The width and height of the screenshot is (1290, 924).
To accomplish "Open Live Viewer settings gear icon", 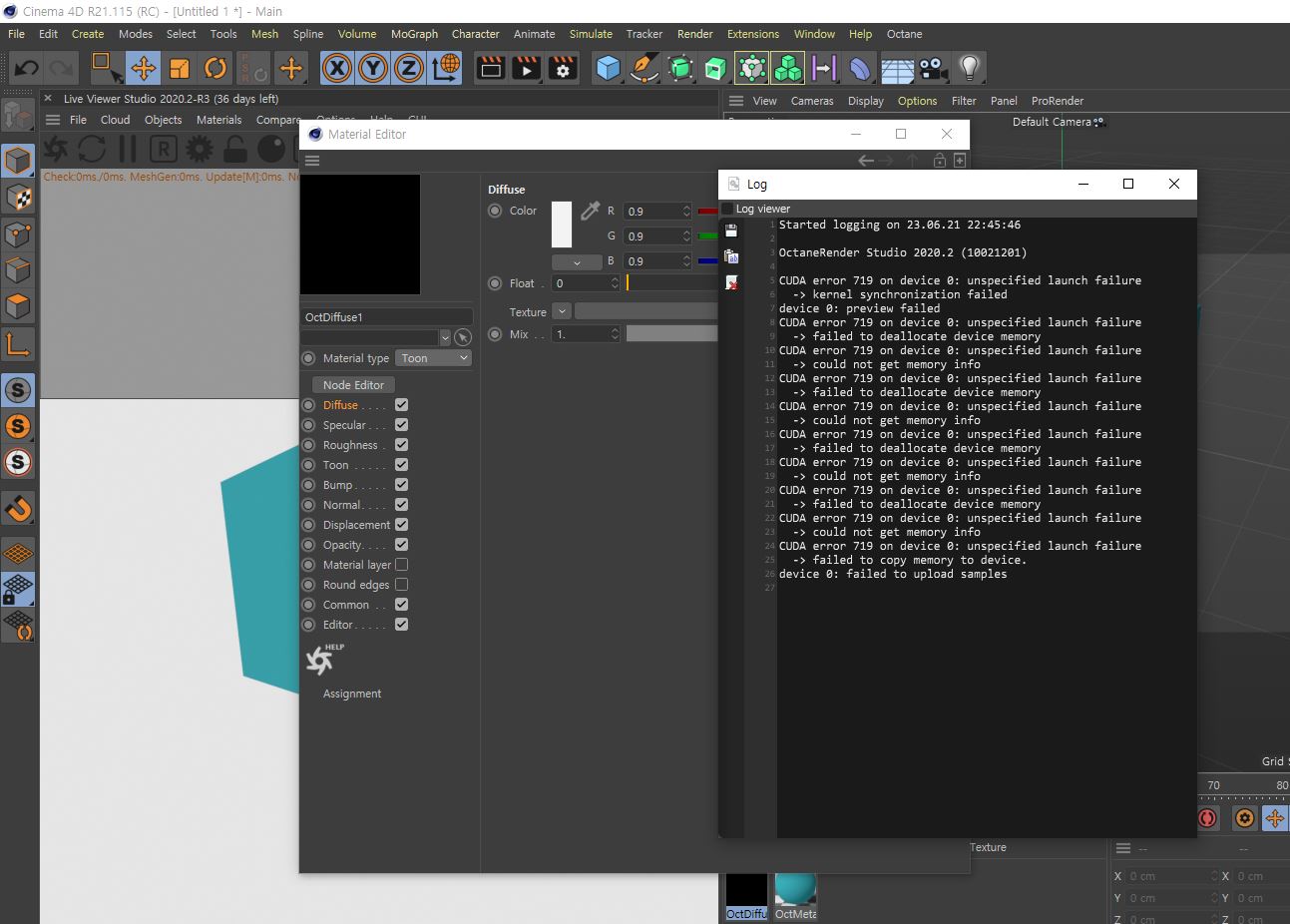I will [200, 150].
